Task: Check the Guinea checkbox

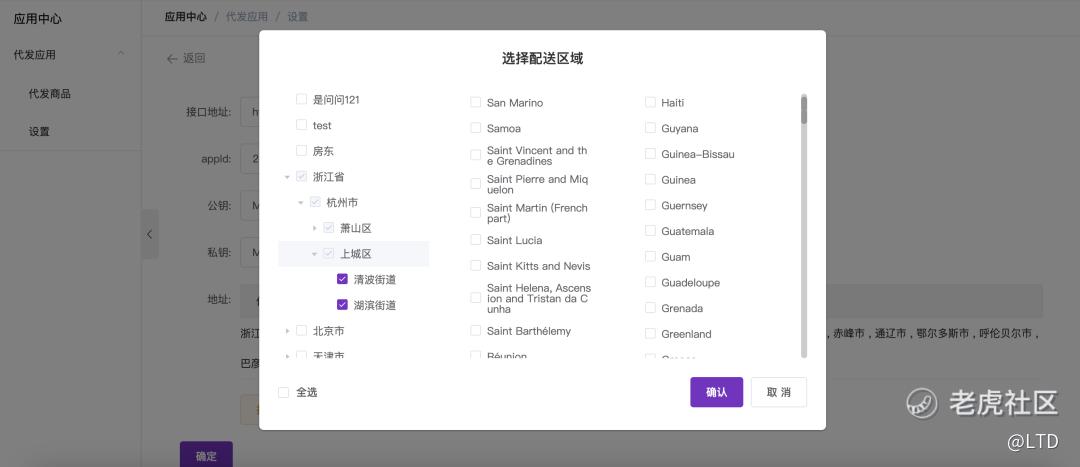Action: [x=650, y=179]
